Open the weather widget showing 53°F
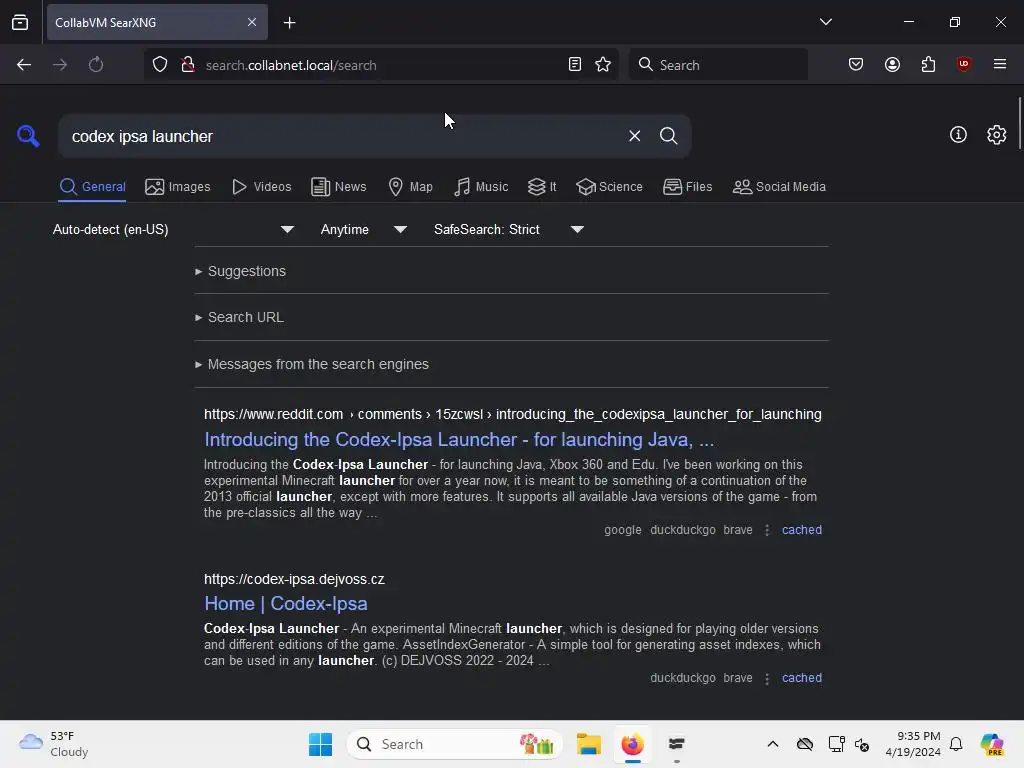This screenshot has height=768, width=1024. pos(54,744)
